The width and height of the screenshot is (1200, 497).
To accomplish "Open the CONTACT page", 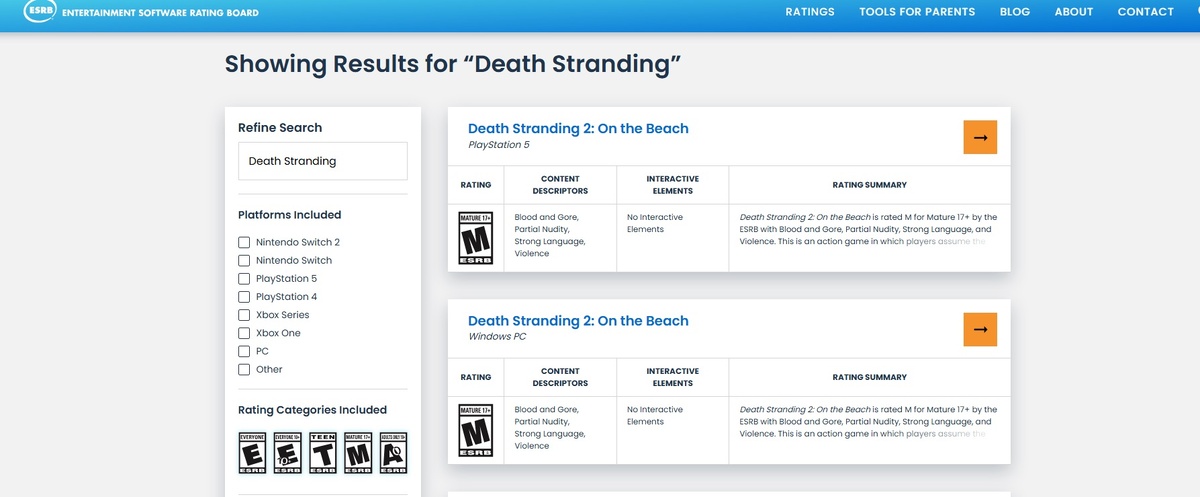I will coord(1146,12).
